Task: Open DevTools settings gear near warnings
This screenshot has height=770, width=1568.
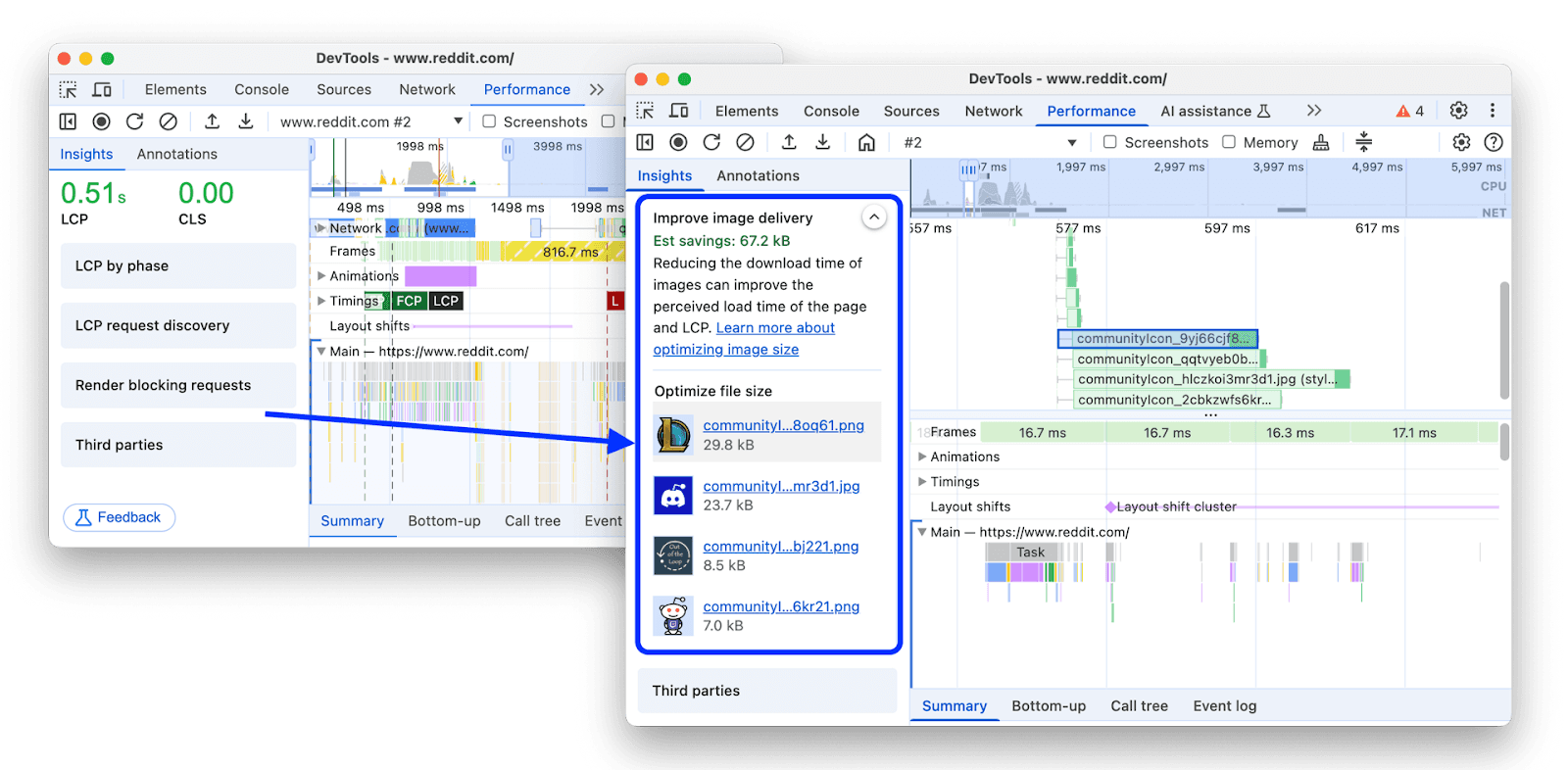Action: [1458, 110]
